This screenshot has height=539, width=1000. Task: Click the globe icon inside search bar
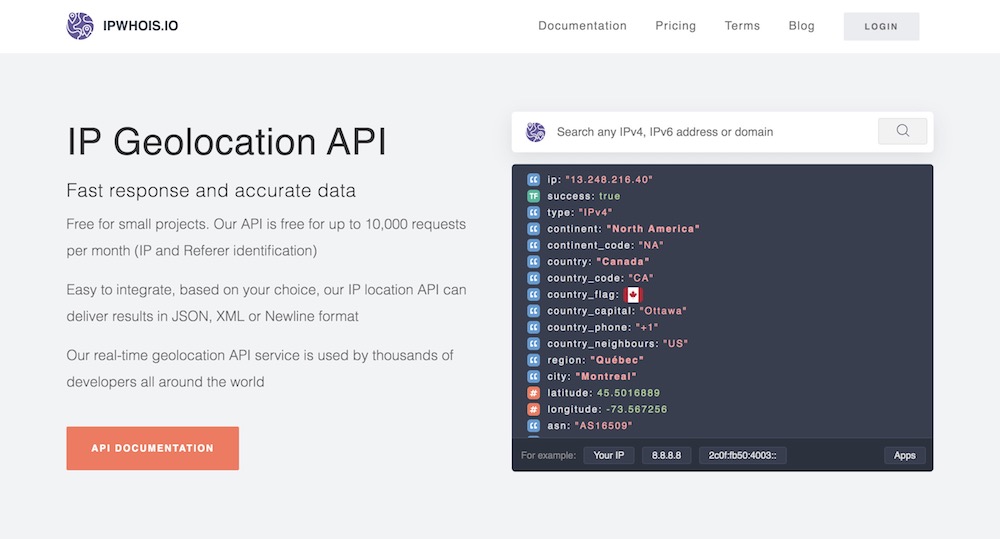[536, 132]
